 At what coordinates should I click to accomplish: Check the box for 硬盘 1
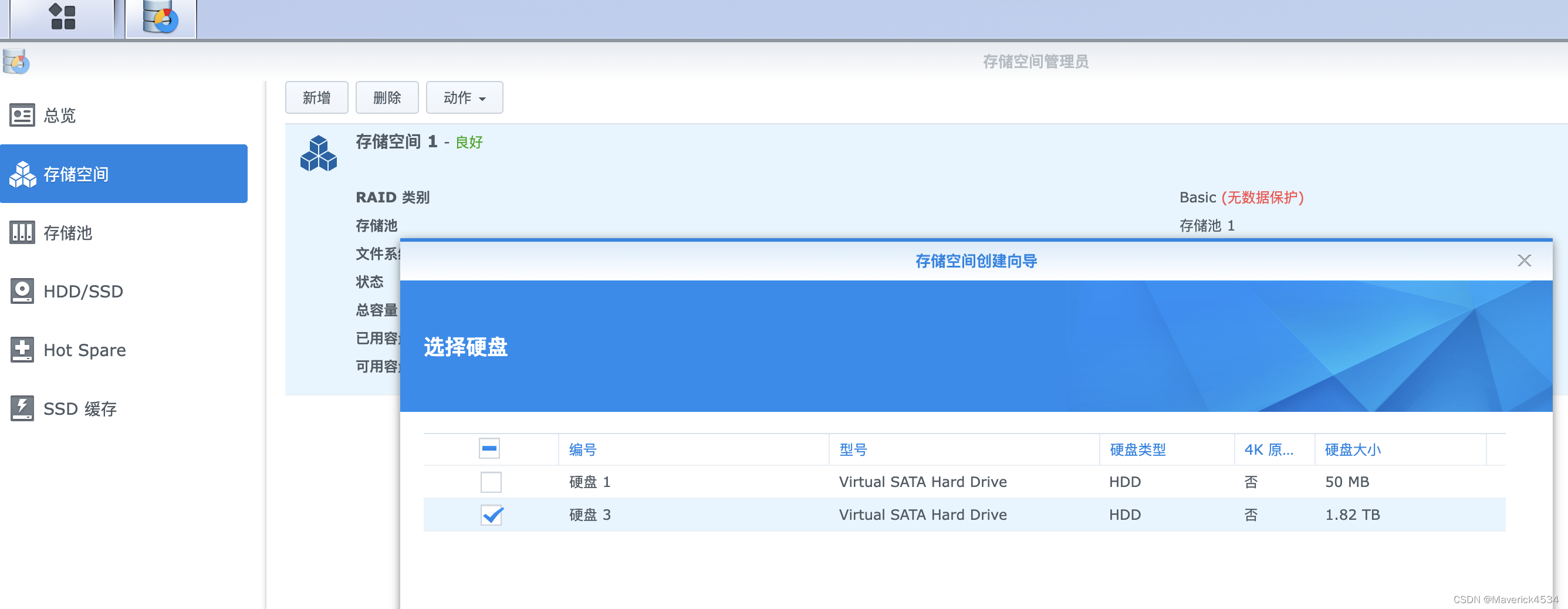pos(491,482)
